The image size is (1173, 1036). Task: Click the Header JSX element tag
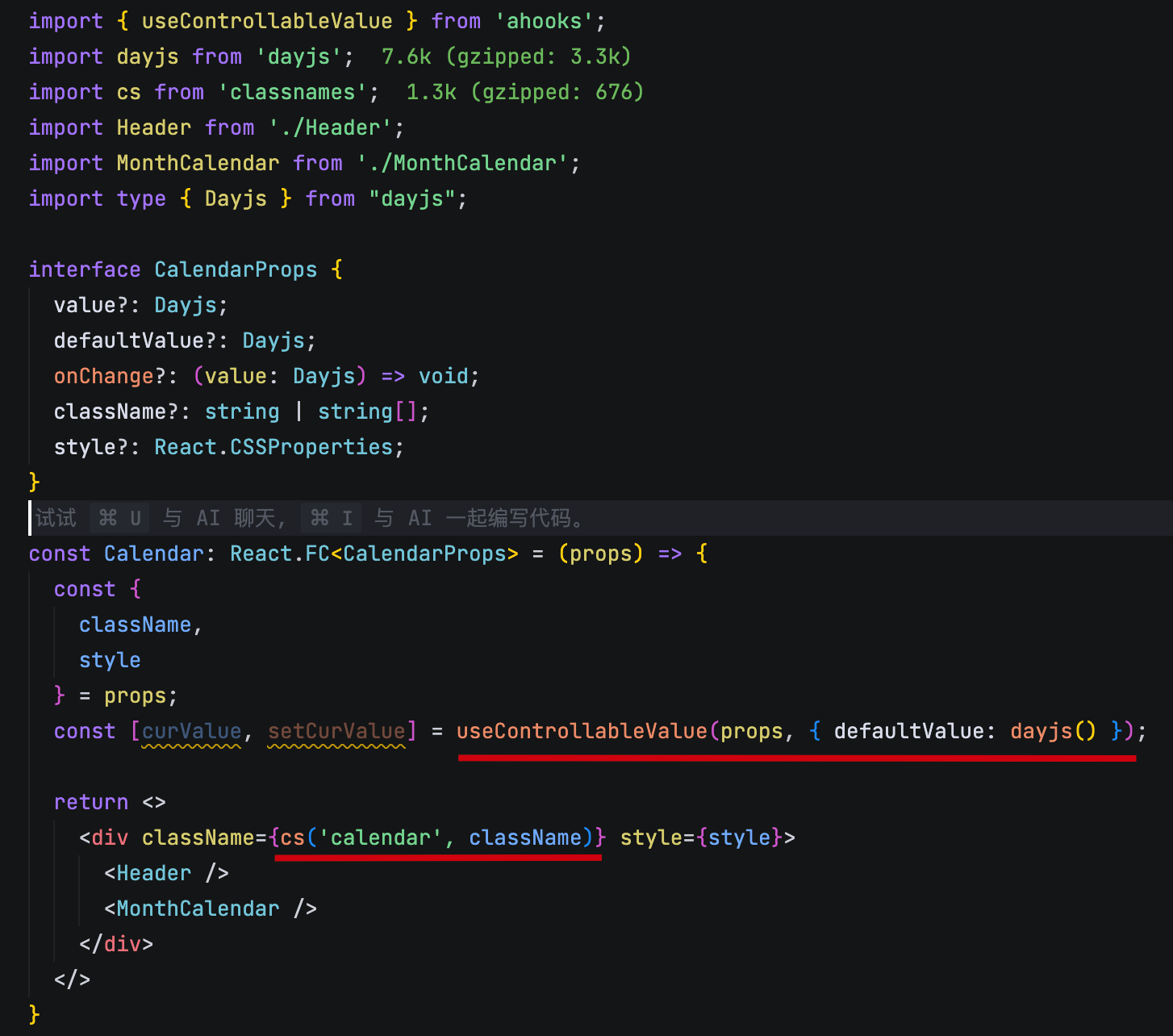click(154, 873)
